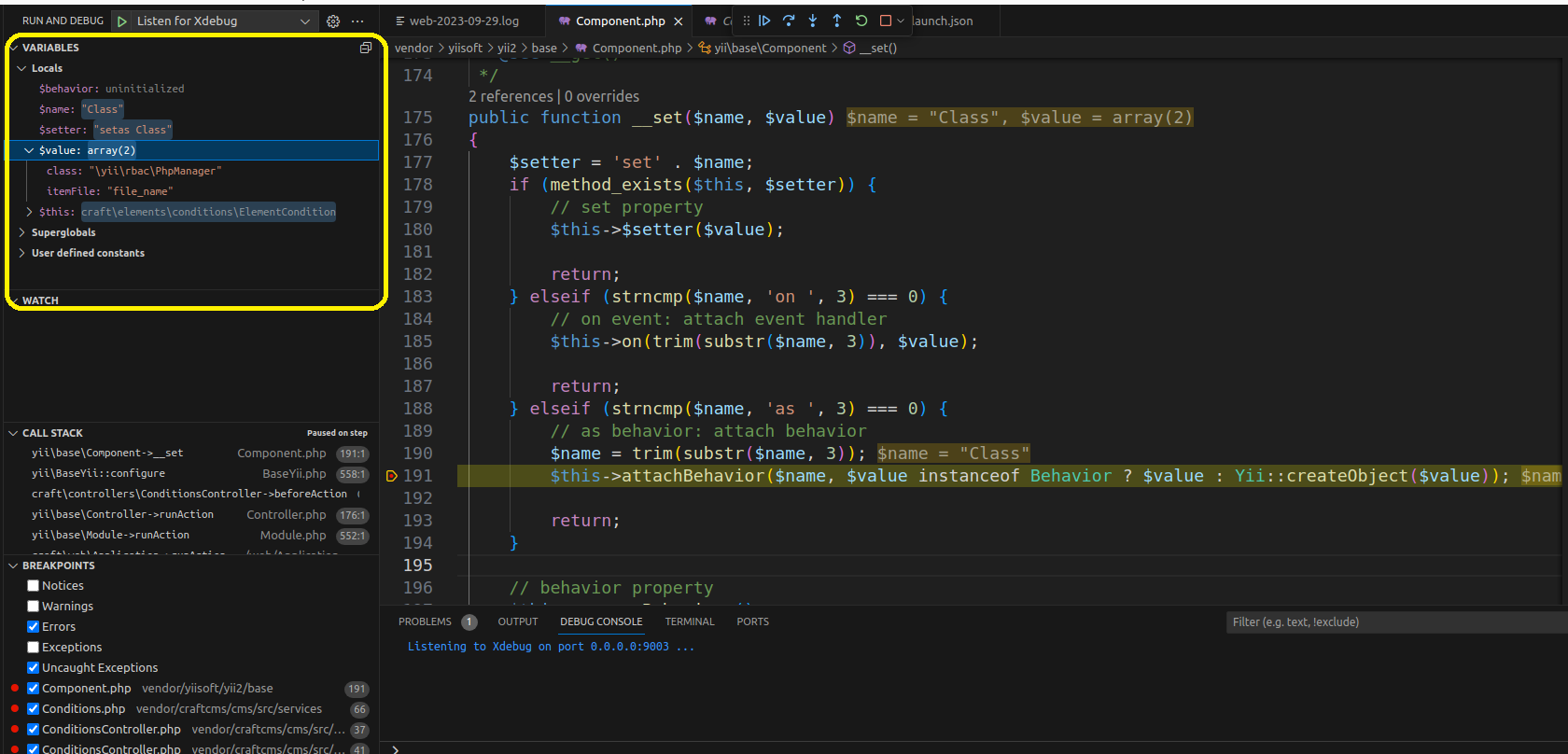
Task: Expand User defined constants scope
Action: click(x=21, y=253)
